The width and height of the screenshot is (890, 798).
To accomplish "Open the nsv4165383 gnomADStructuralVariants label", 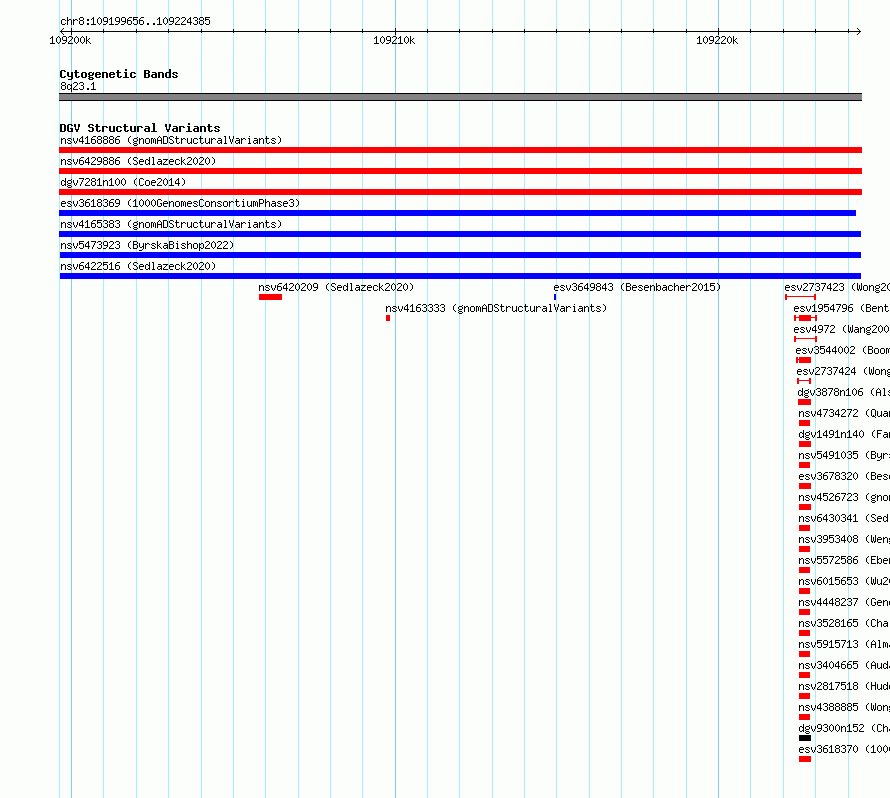I will point(171,224).
